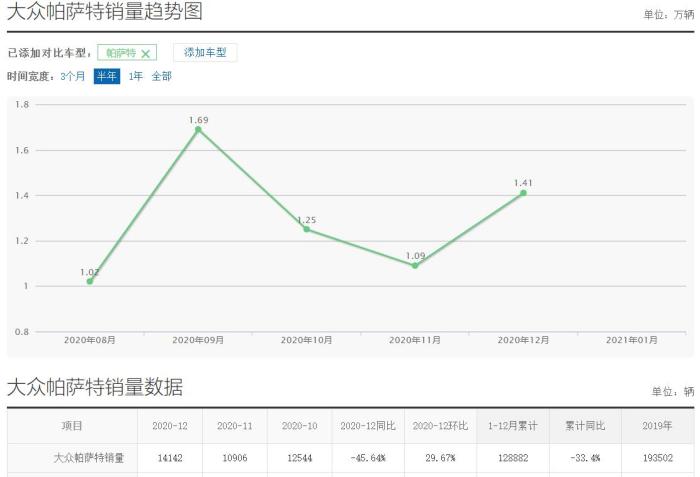
Task: Click the 1.69 data point for 2020年09月
Action: pos(198,130)
